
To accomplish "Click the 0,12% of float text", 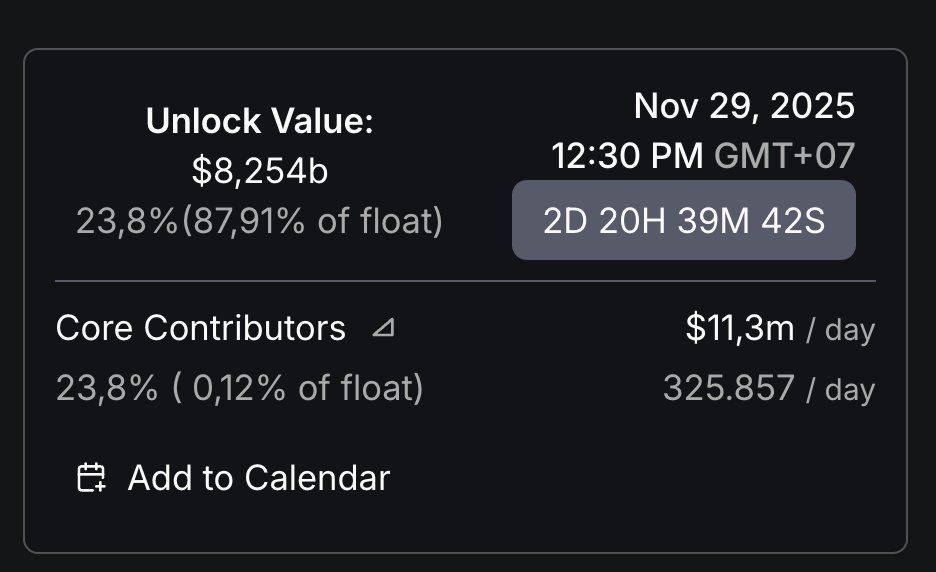I will coord(298,388).
